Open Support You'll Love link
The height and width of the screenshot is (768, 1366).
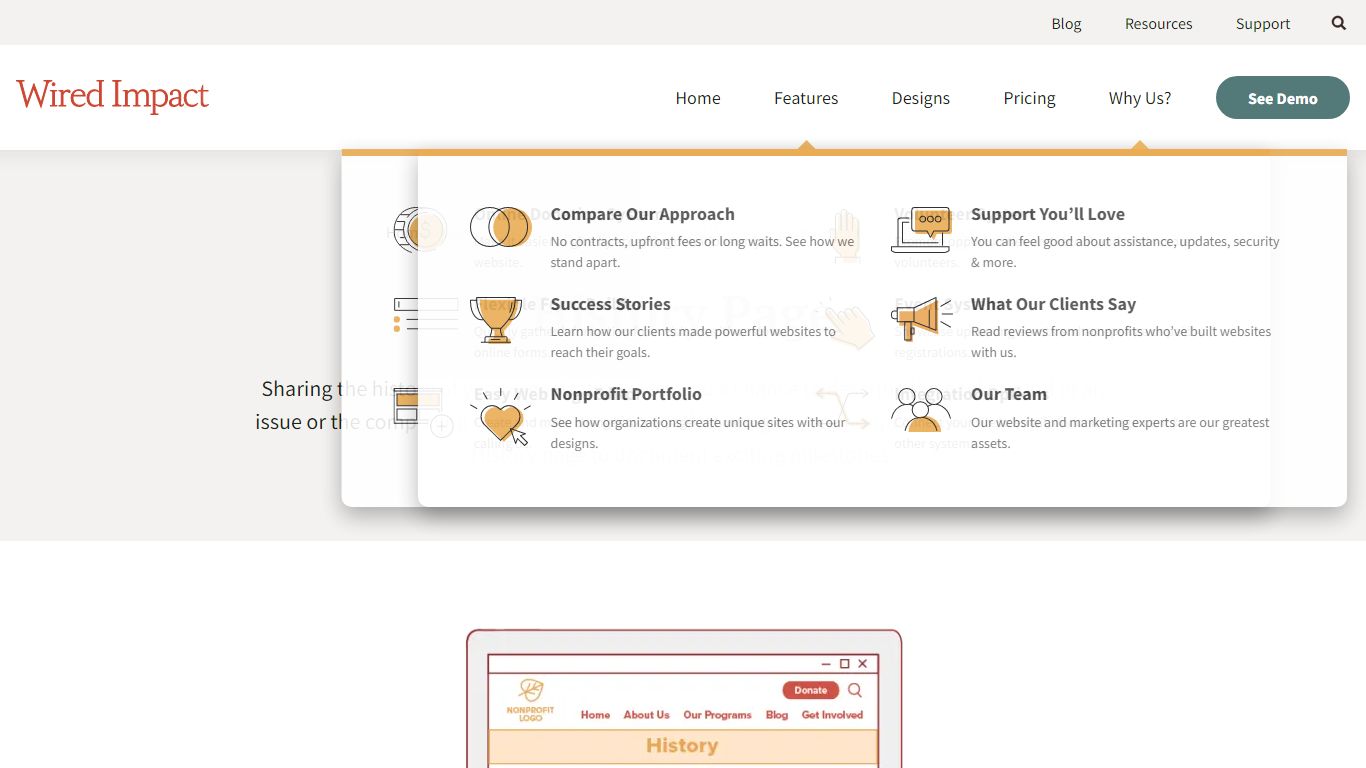1048,214
